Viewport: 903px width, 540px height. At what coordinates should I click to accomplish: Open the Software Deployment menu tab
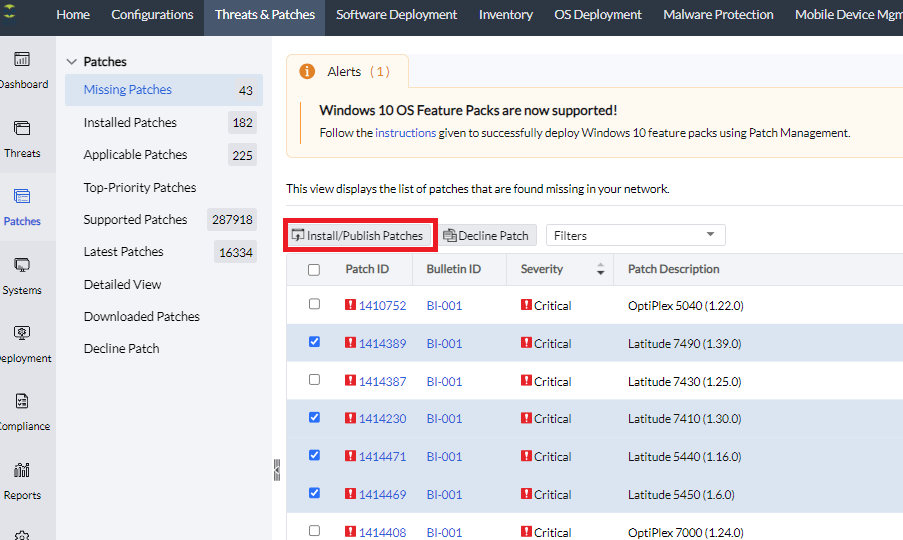tap(396, 15)
